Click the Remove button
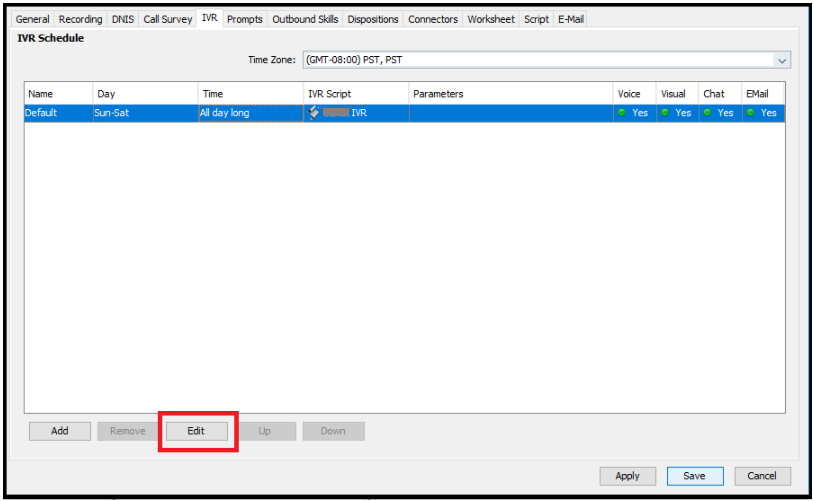 [128, 431]
